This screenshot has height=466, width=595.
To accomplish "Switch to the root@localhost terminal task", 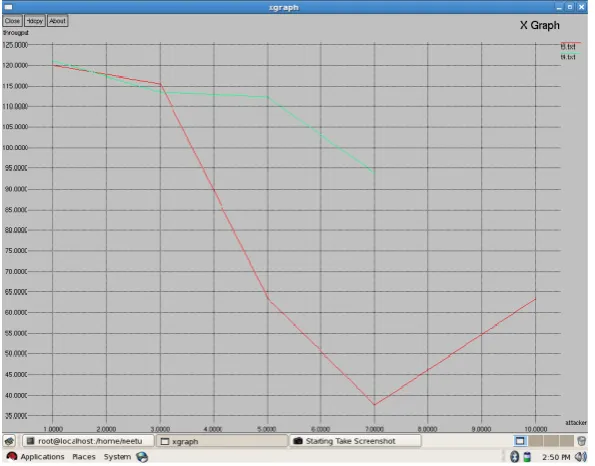I will [88, 441].
